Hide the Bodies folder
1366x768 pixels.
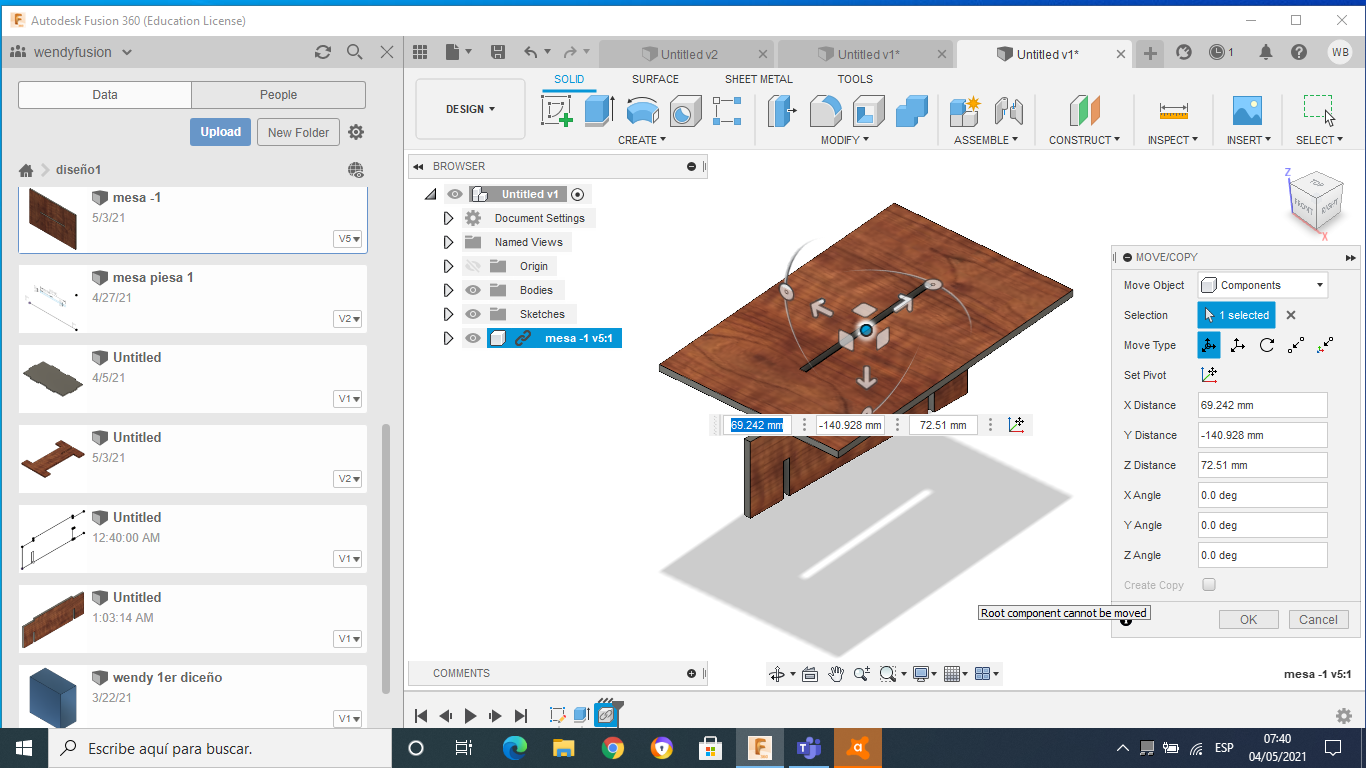pyautogui.click(x=472, y=290)
